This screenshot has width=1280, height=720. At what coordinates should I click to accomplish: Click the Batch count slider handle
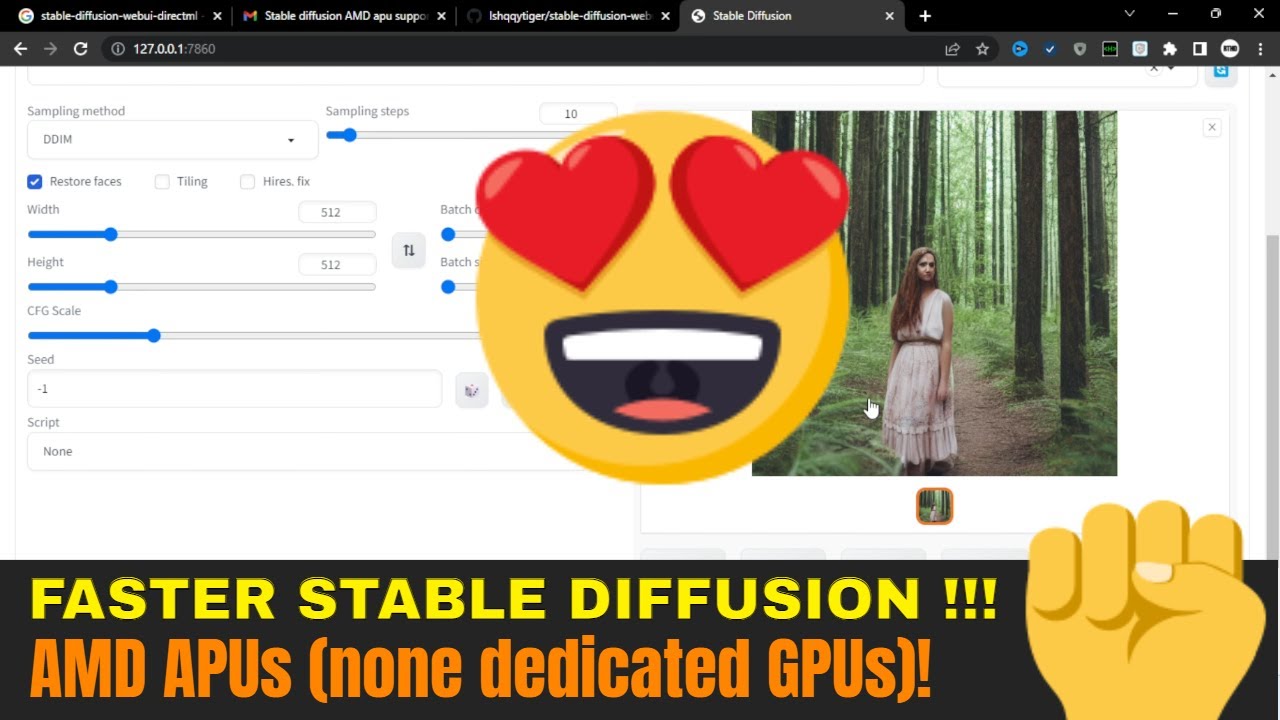(x=448, y=234)
